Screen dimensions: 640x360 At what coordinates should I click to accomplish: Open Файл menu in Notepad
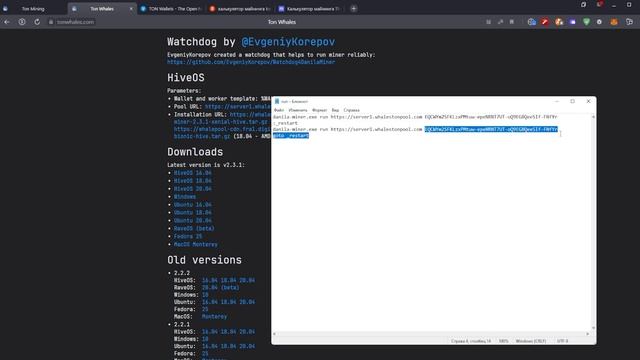point(279,110)
